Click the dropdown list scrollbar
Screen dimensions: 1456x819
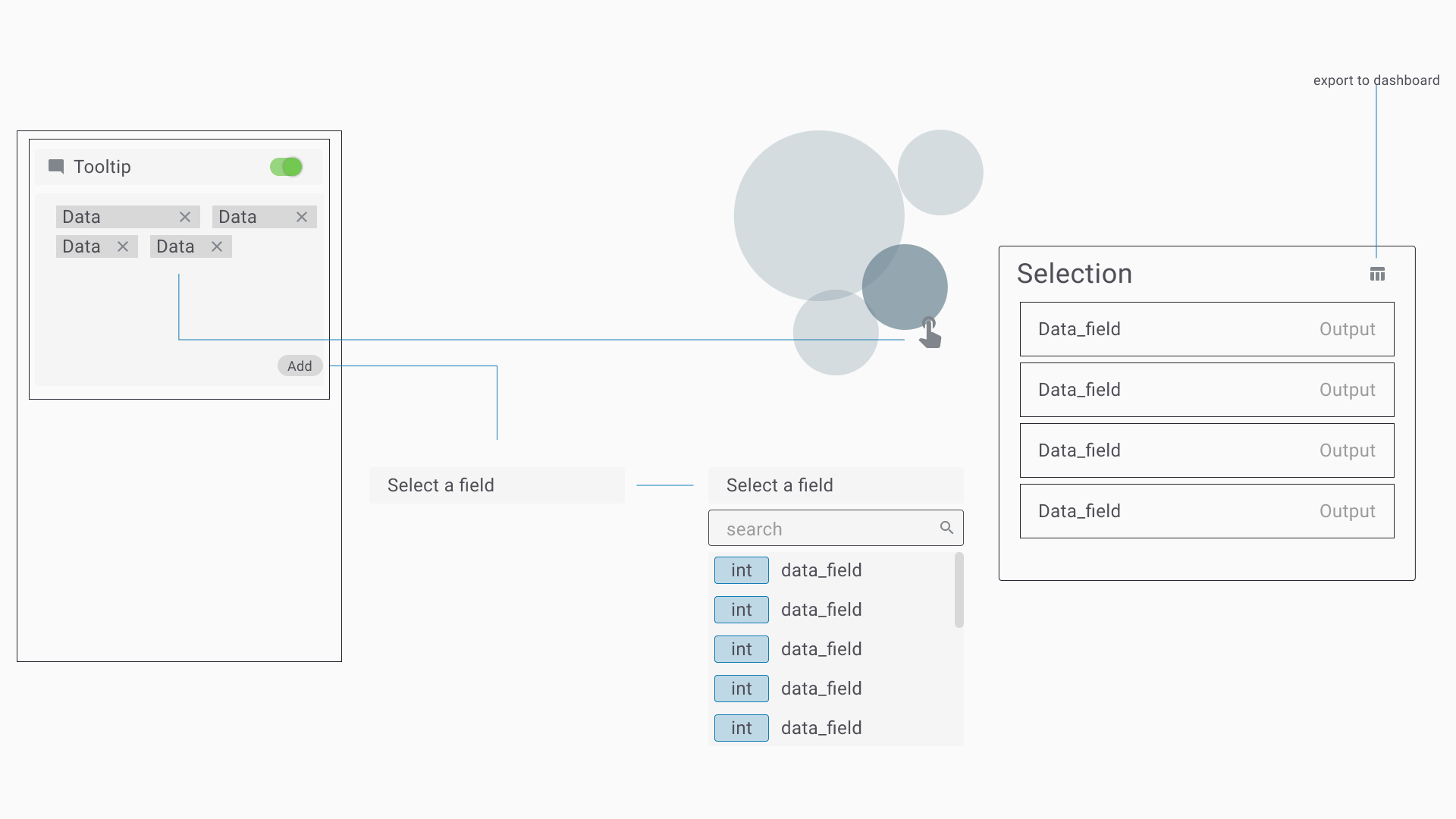[959, 590]
